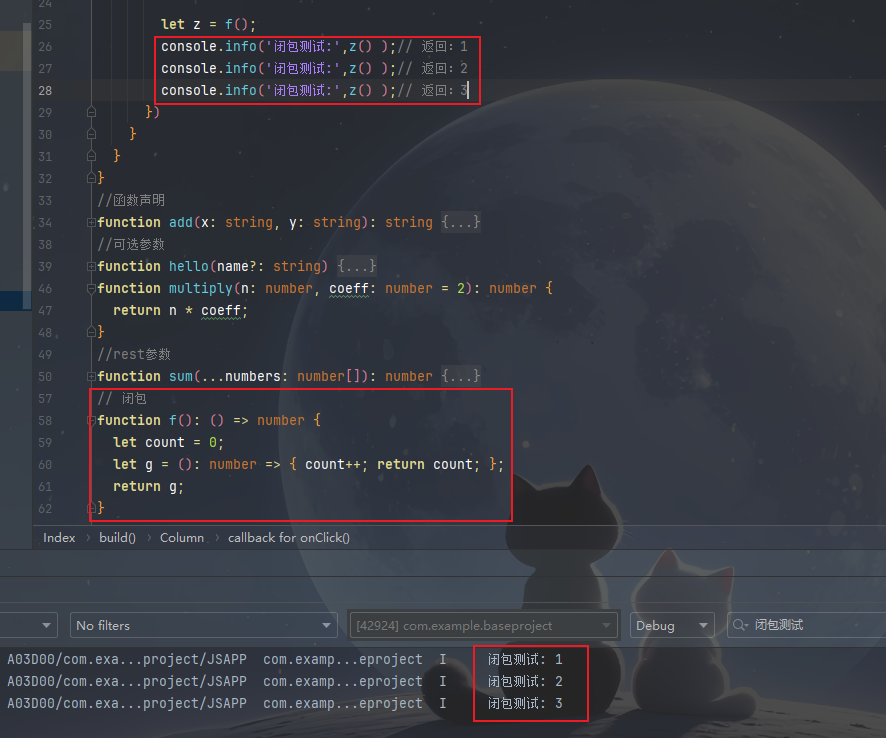This screenshot has width=886, height=738.
Task: Collapse function f at line 58
Action: pyautogui.click(x=91, y=420)
